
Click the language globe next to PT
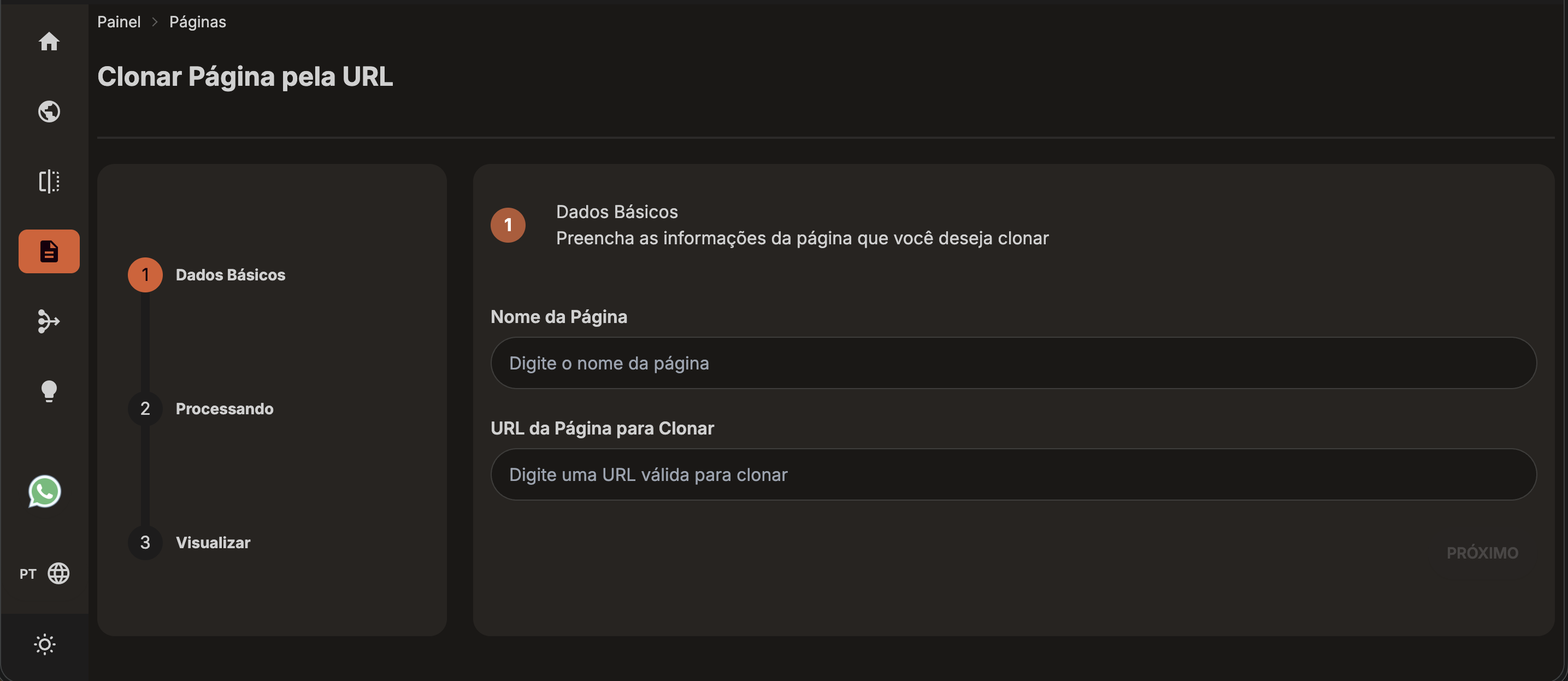pos(59,573)
